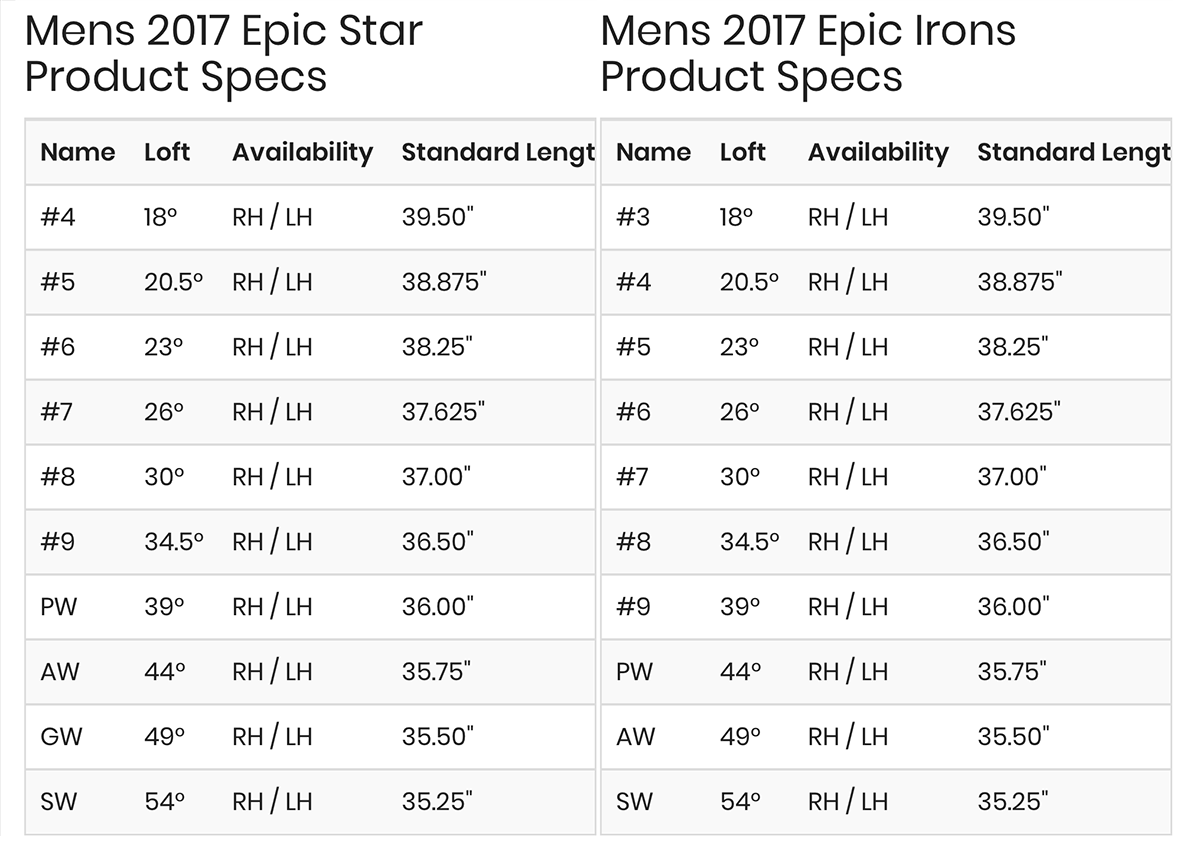Click the 20.5° loft cell for Epic Star #5
The image size is (1200, 852).
click(x=173, y=282)
